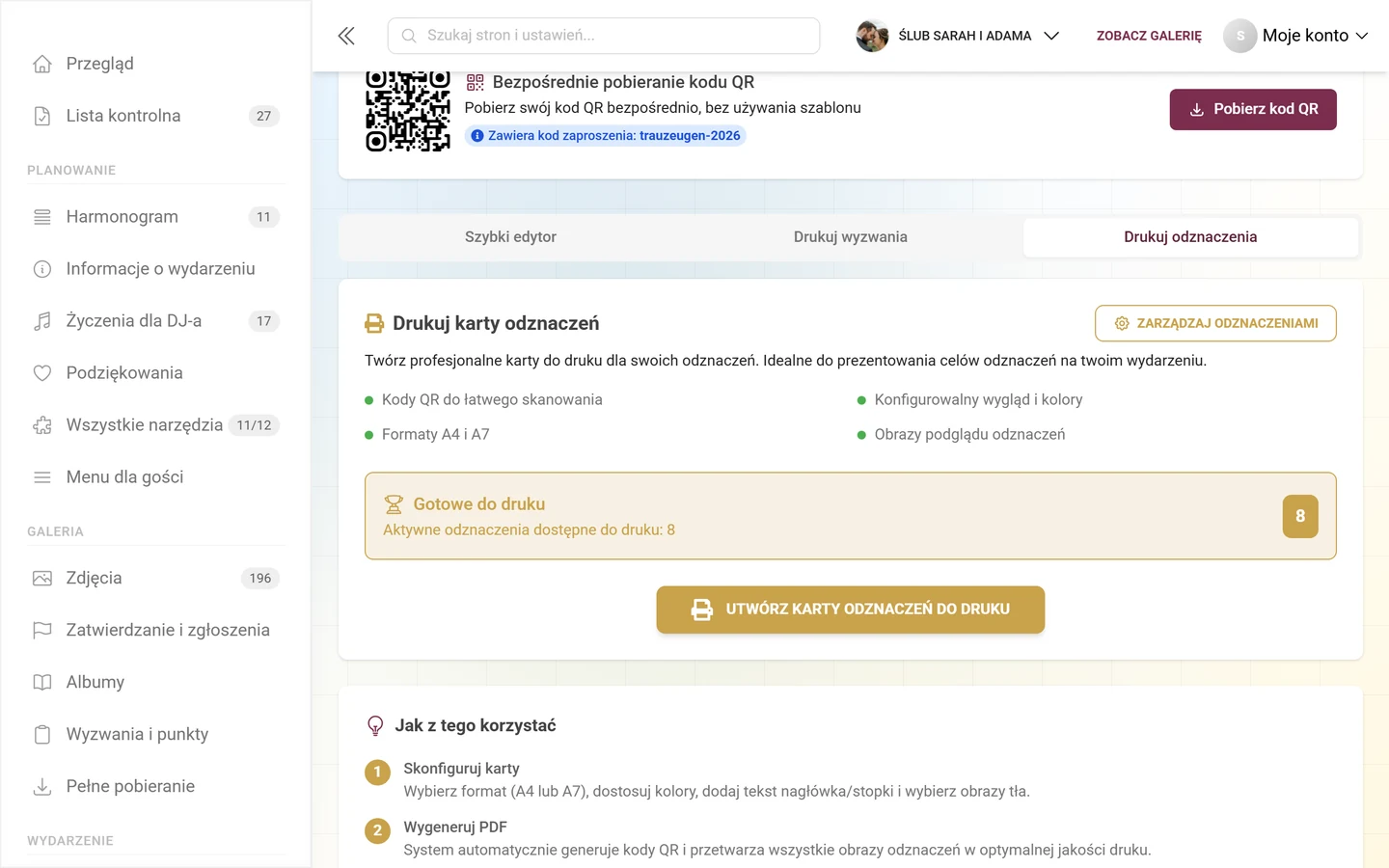Screen dimensions: 1389x868
Task: Go to the Harmonogram page
Action: [x=155, y=217]
